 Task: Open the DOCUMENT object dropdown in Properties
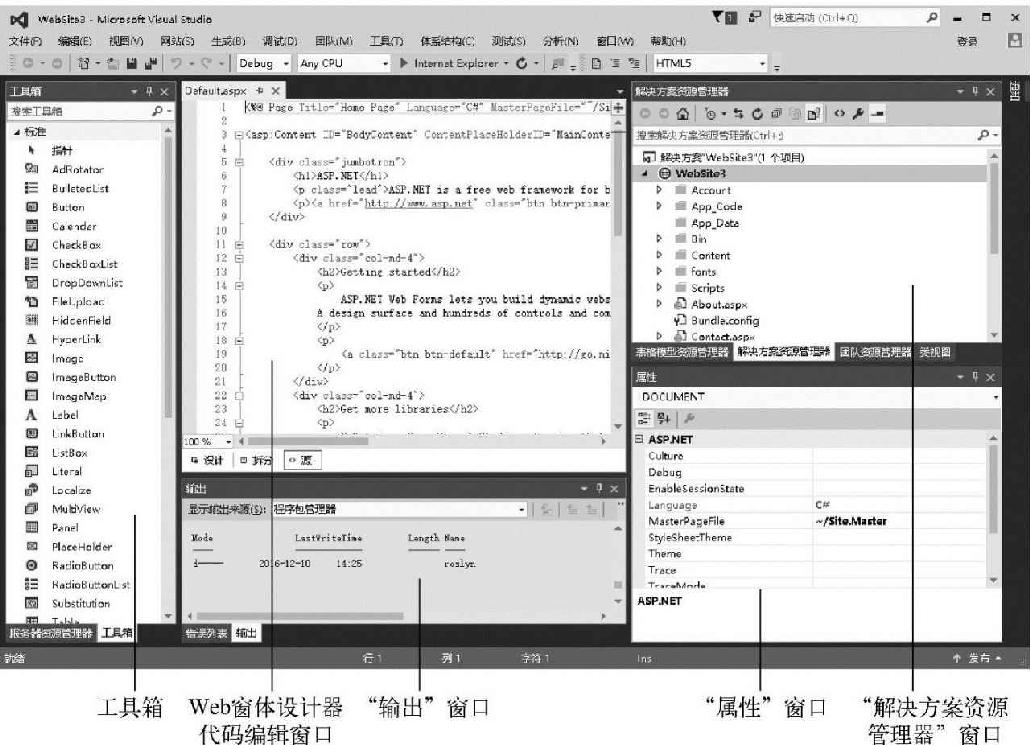pos(818,397)
